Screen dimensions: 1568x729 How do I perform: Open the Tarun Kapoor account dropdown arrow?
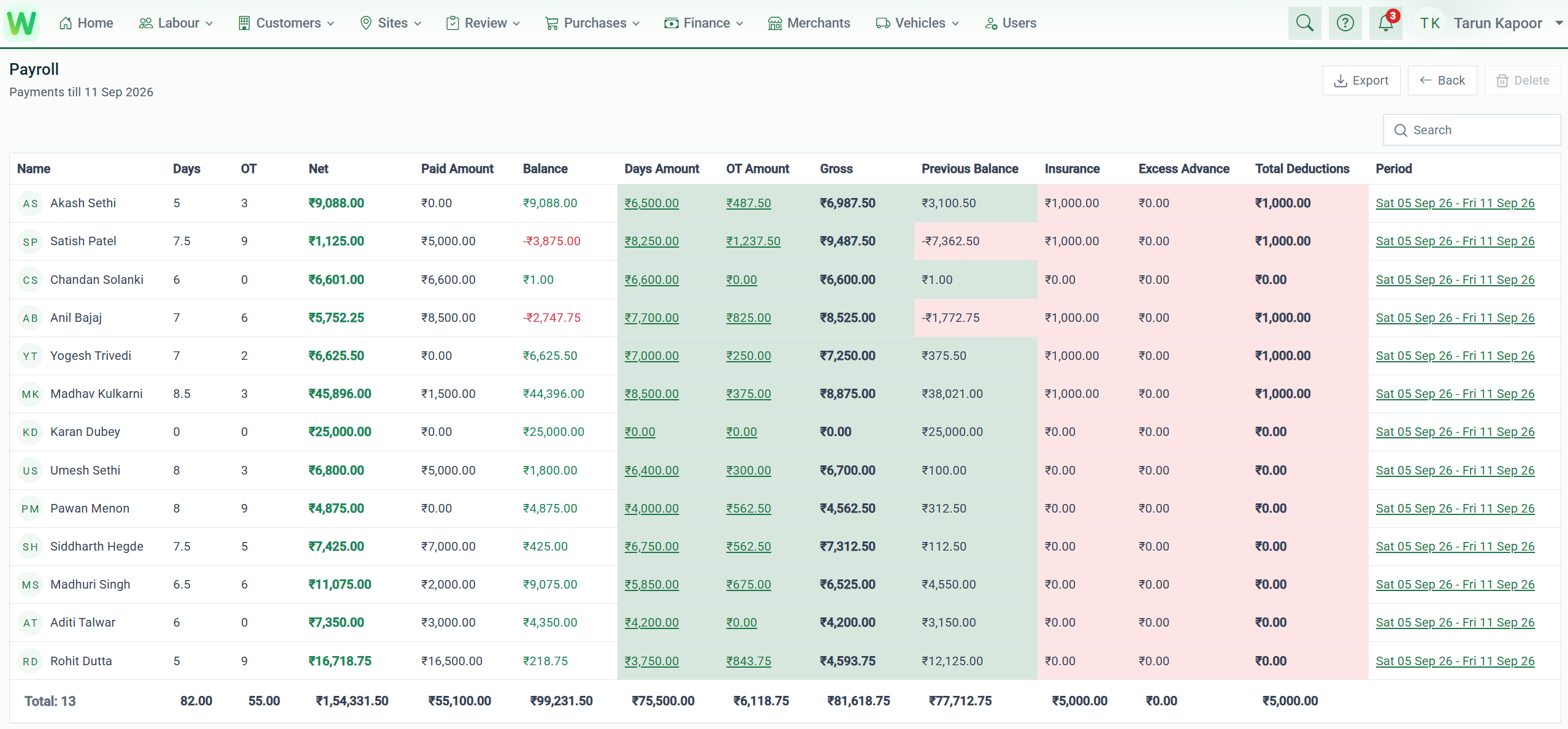1558,23
